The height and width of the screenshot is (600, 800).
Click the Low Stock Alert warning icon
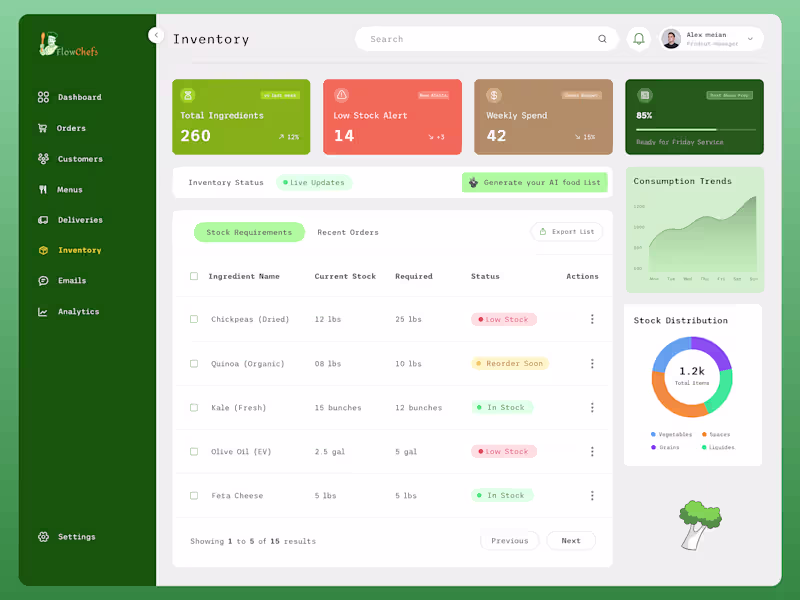click(x=341, y=95)
